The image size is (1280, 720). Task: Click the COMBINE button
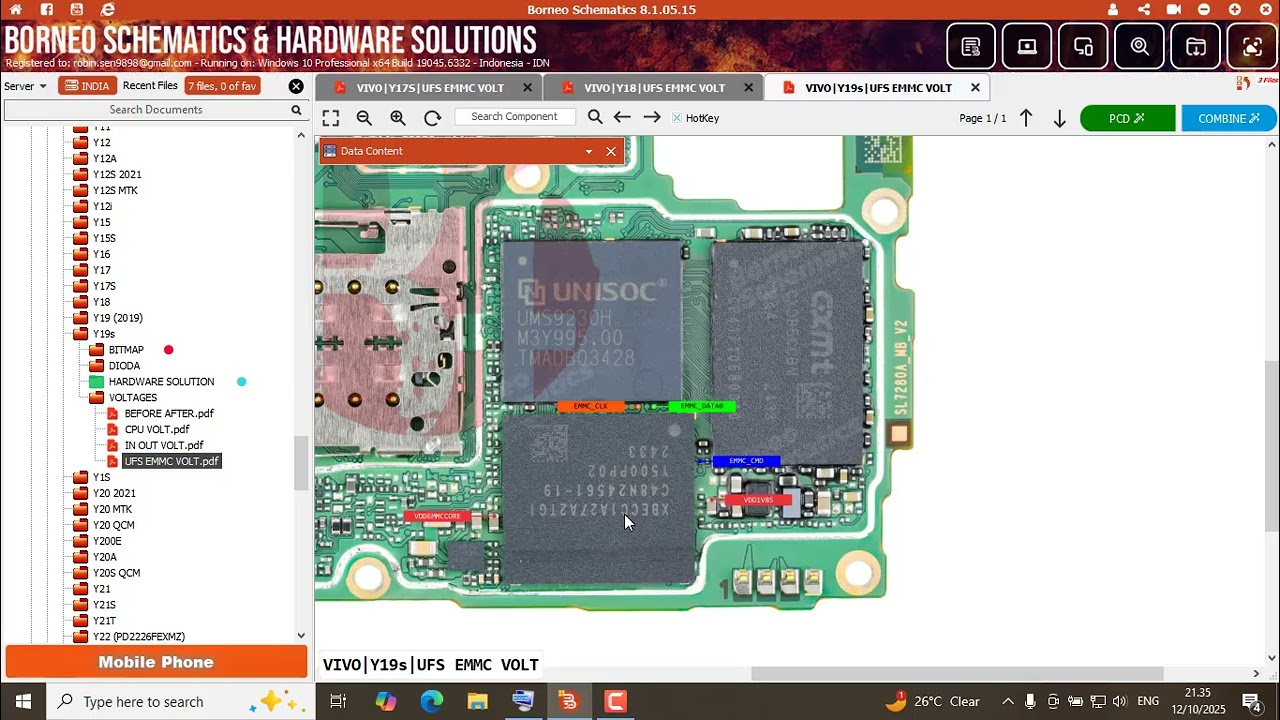[1229, 118]
